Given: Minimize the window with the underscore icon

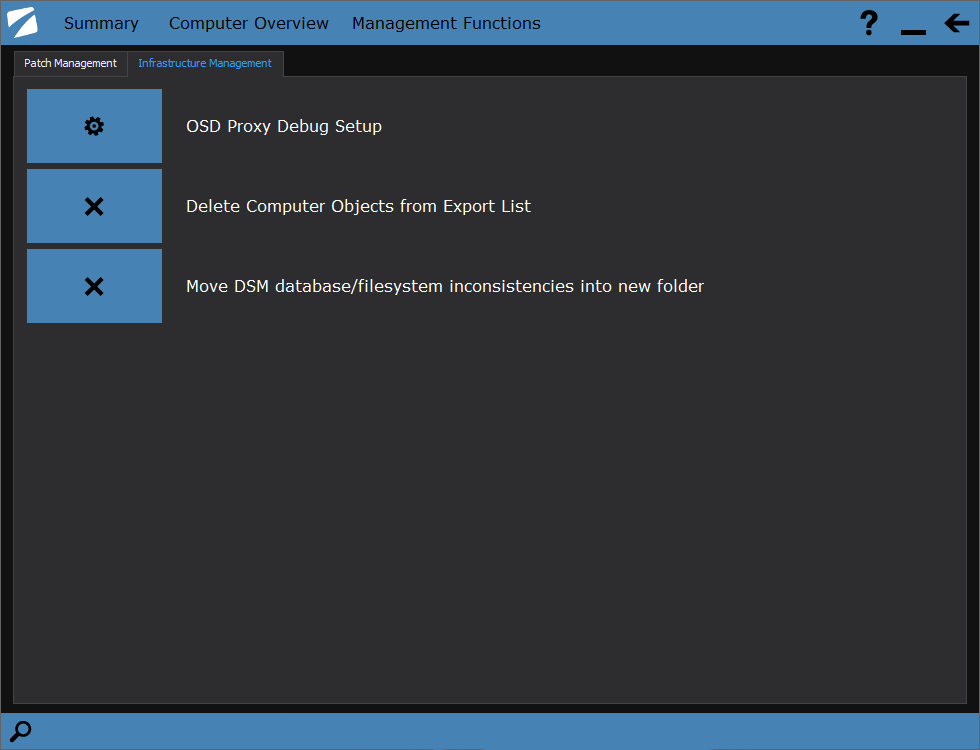Looking at the screenshot, I should (x=913, y=31).
